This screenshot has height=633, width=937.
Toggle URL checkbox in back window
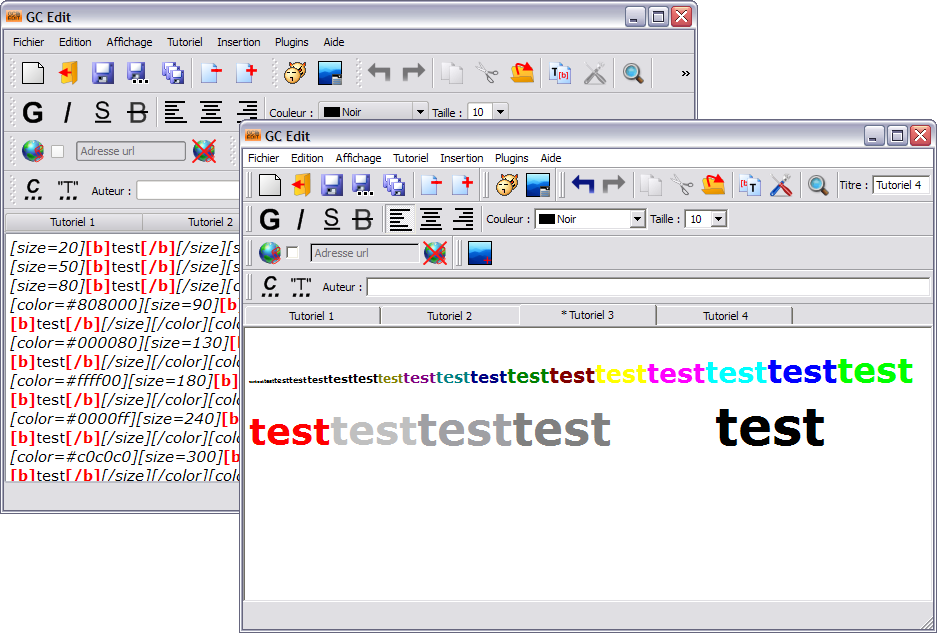57,151
